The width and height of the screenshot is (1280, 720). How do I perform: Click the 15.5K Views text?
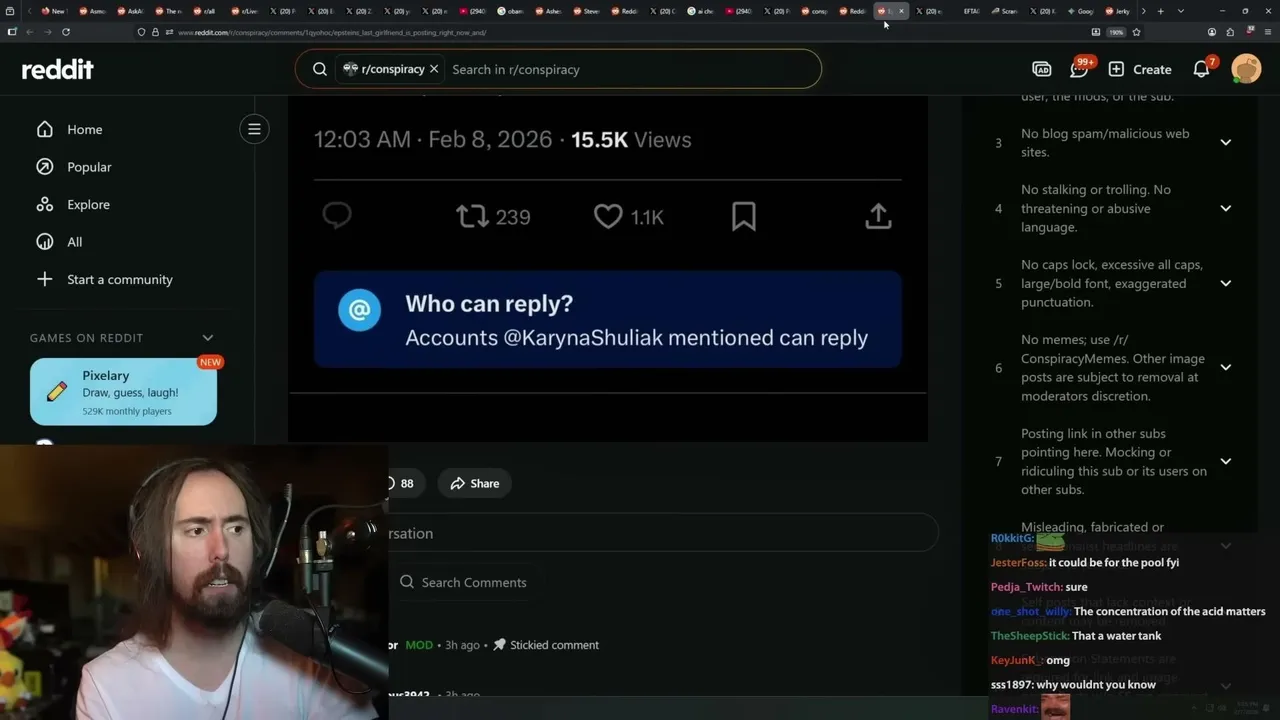pos(631,140)
